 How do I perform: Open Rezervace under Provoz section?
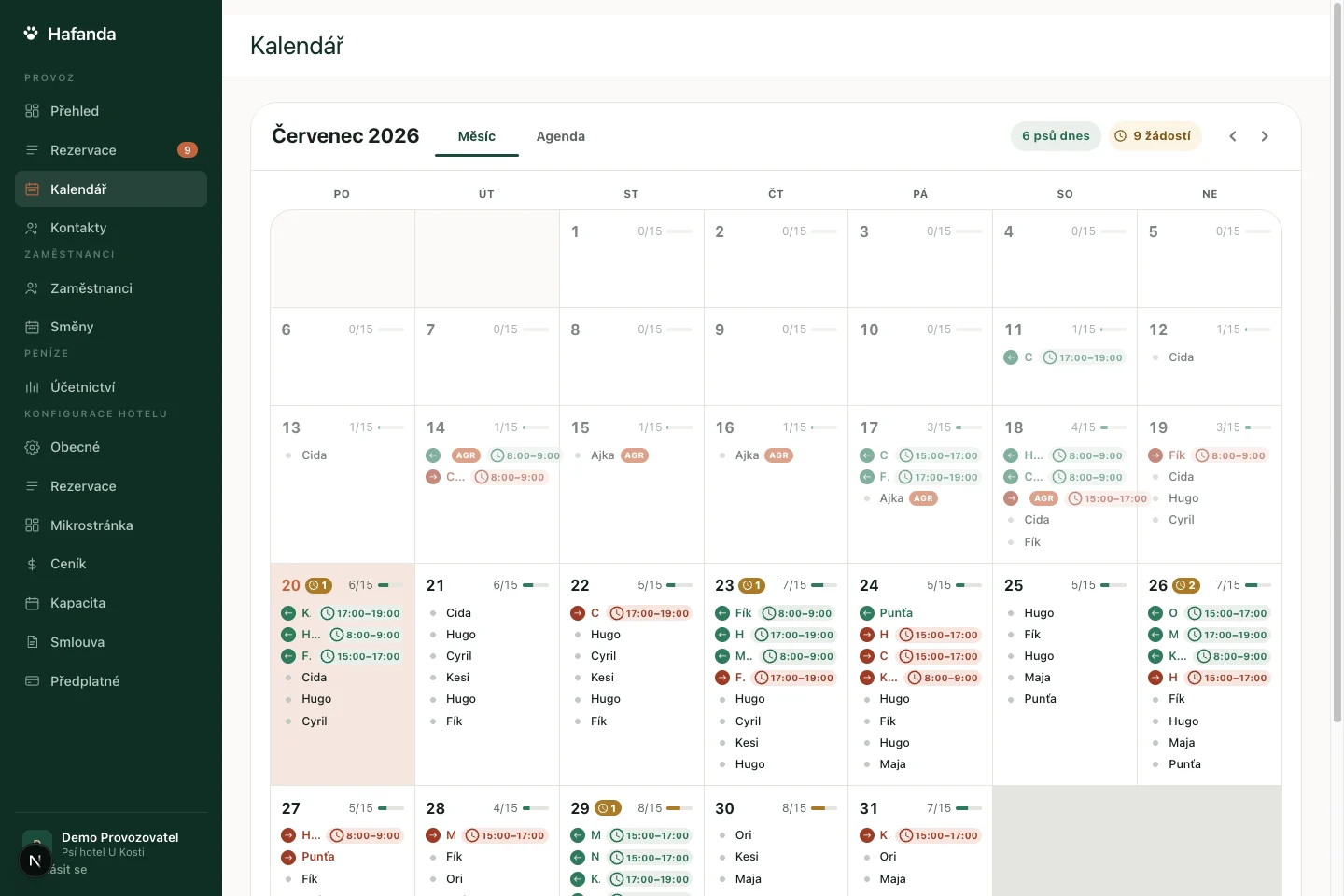pos(111,150)
